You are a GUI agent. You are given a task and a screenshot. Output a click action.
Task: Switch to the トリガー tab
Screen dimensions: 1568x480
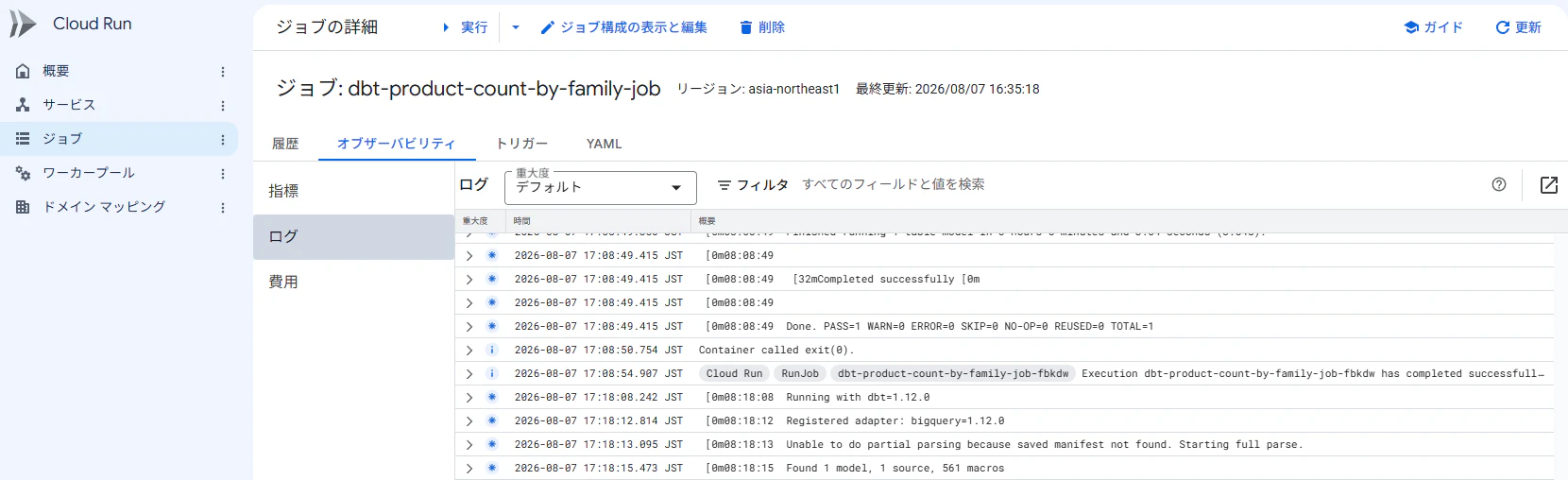click(521, 144)
